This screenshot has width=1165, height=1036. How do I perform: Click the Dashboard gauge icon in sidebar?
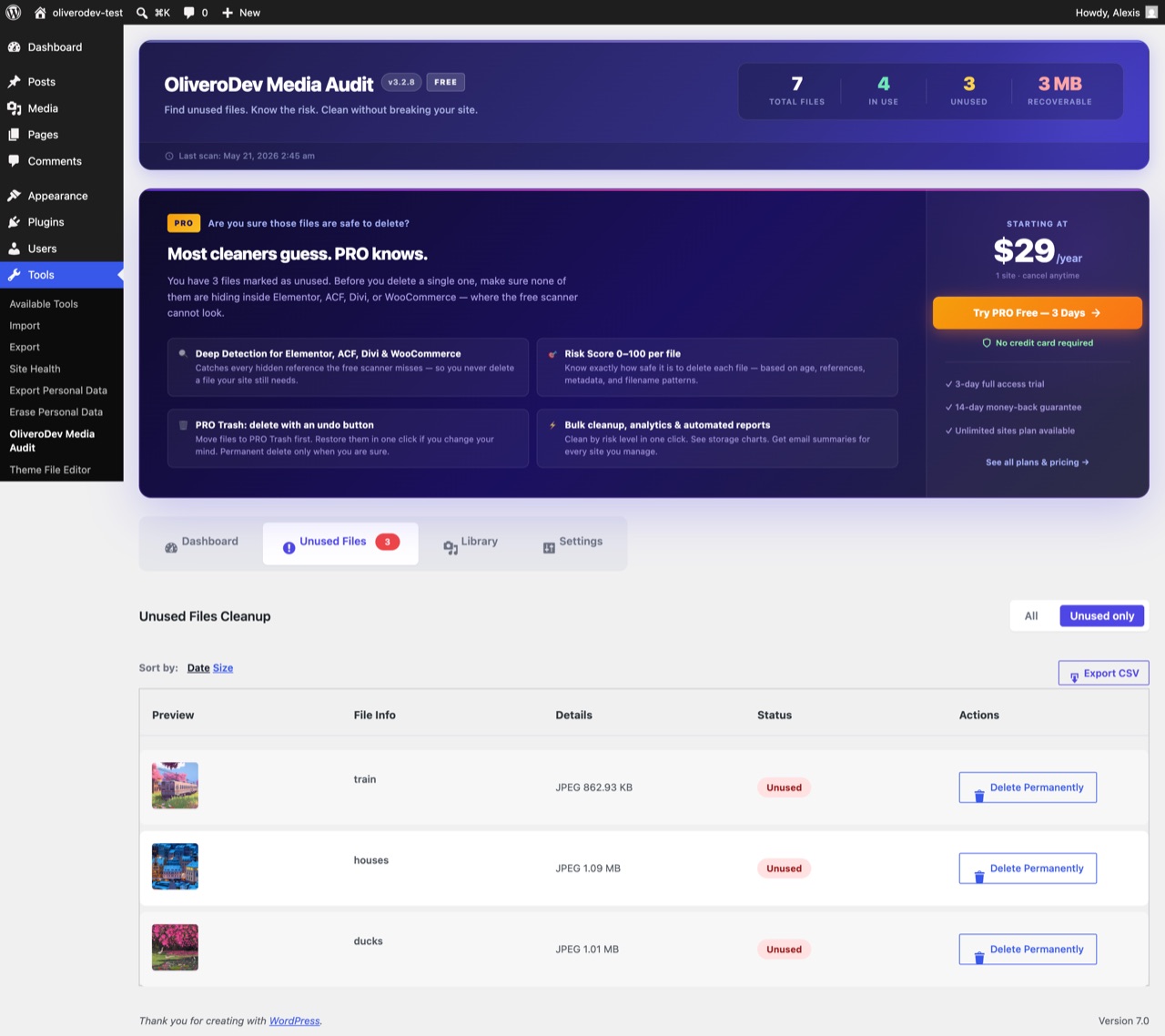(14, 47)
